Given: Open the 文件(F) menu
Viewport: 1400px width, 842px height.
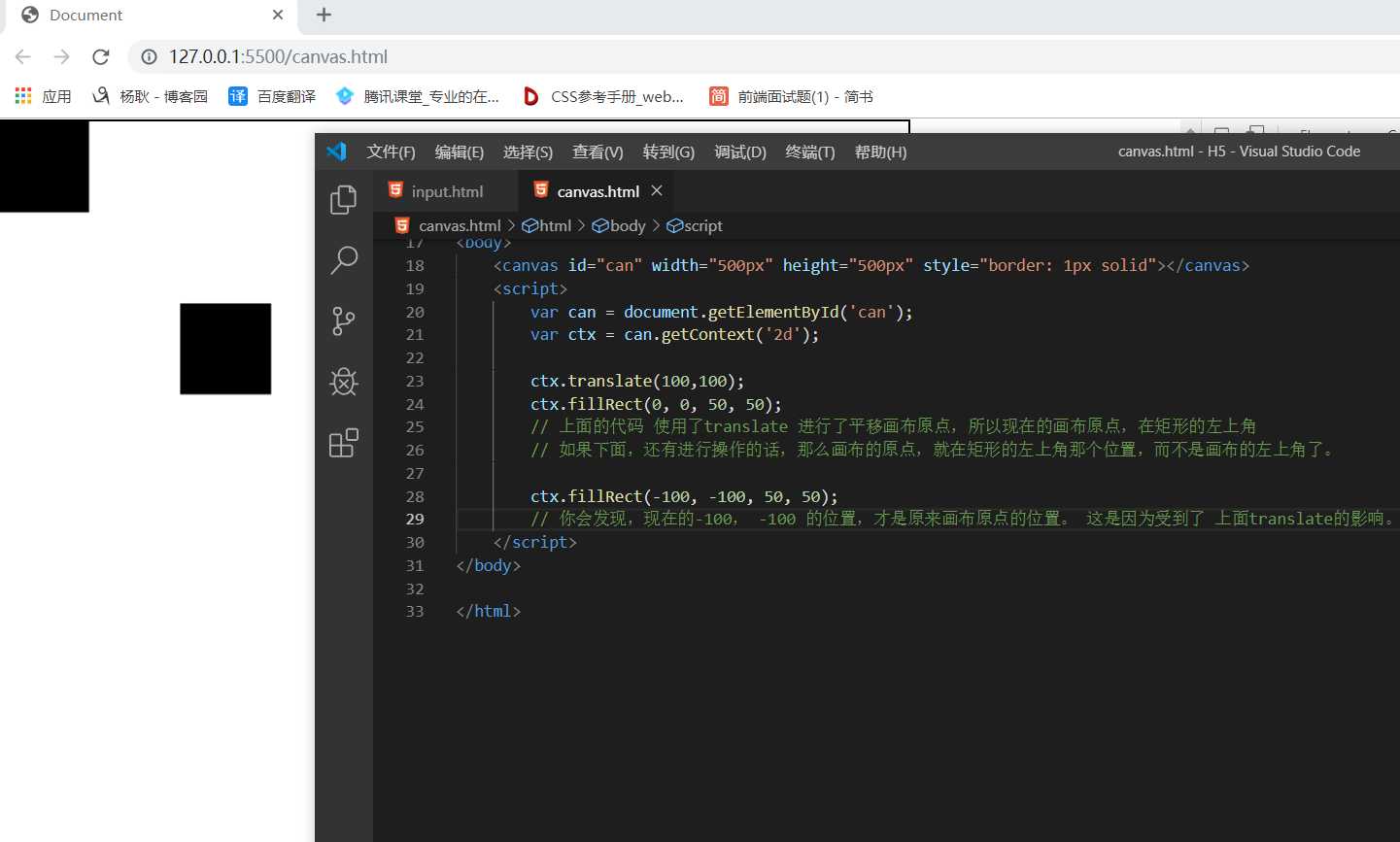Looking at the screenshot, I should (x=391, y=152).
